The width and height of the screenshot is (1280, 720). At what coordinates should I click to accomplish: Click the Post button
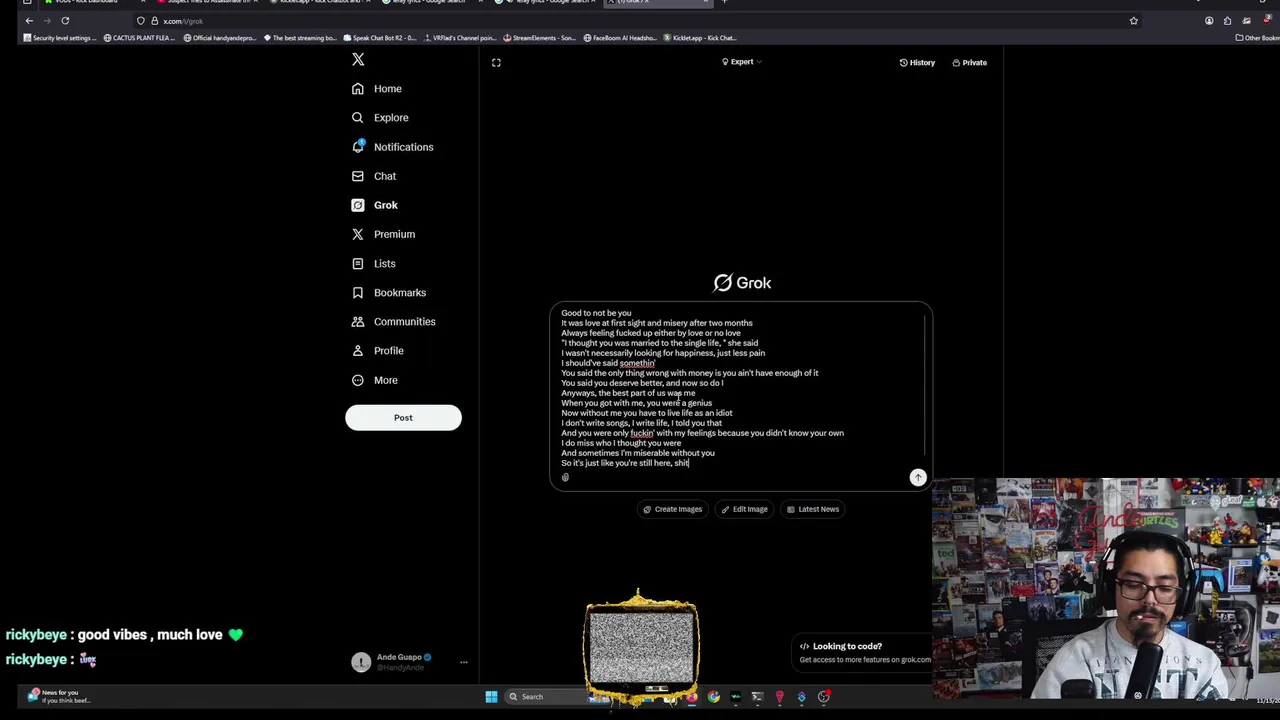click(403, 417)
